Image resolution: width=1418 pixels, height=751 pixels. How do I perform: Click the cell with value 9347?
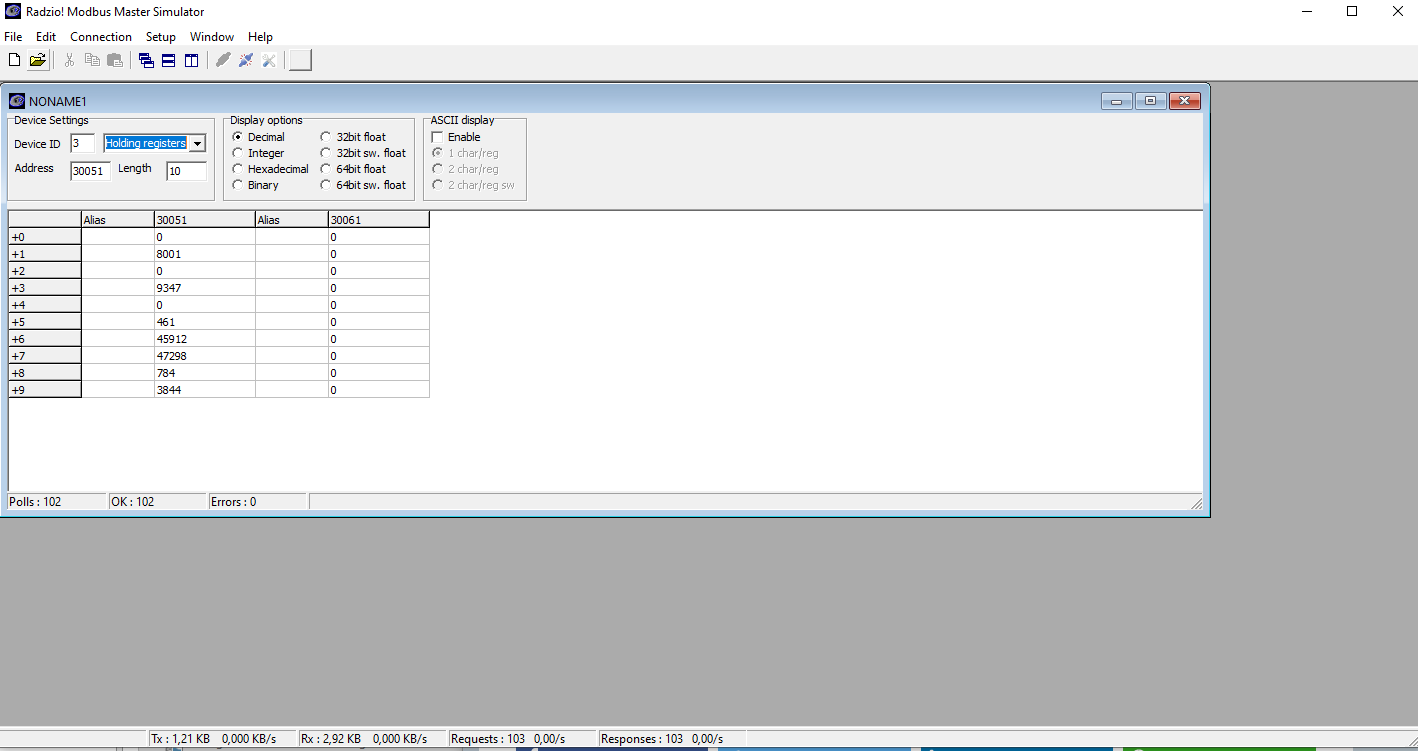point(205,288)
